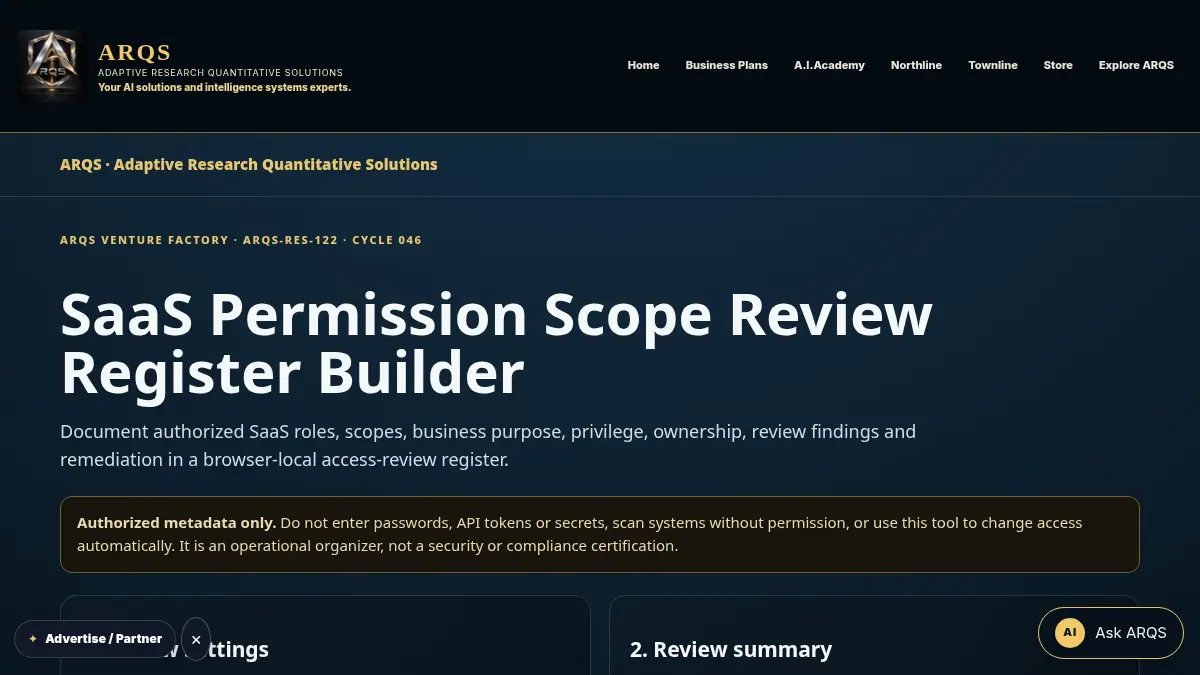Screen dimensions: 1200x675
Task: Click the 'ARQS VENTURE FACTORY · ARQS-RES-122 · CYCLE 046' label
Action: (x=241, y=240)
